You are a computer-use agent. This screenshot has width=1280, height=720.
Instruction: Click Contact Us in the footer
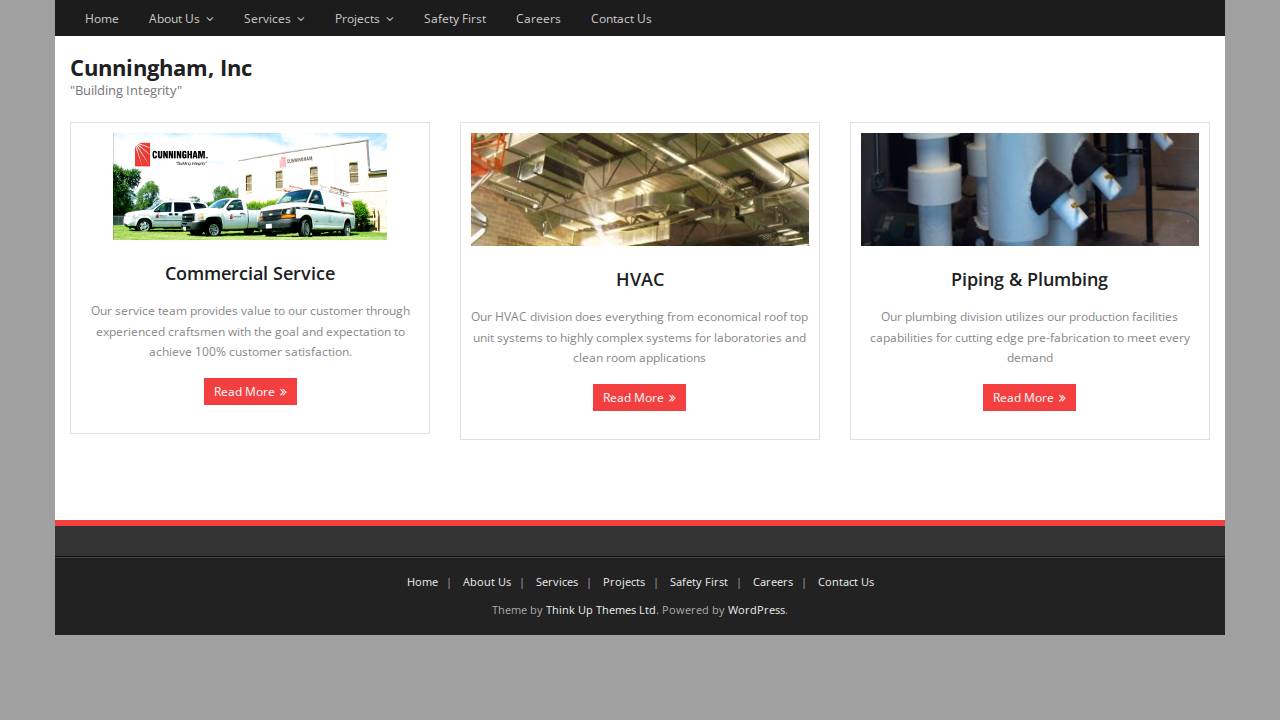pos(846,581)
